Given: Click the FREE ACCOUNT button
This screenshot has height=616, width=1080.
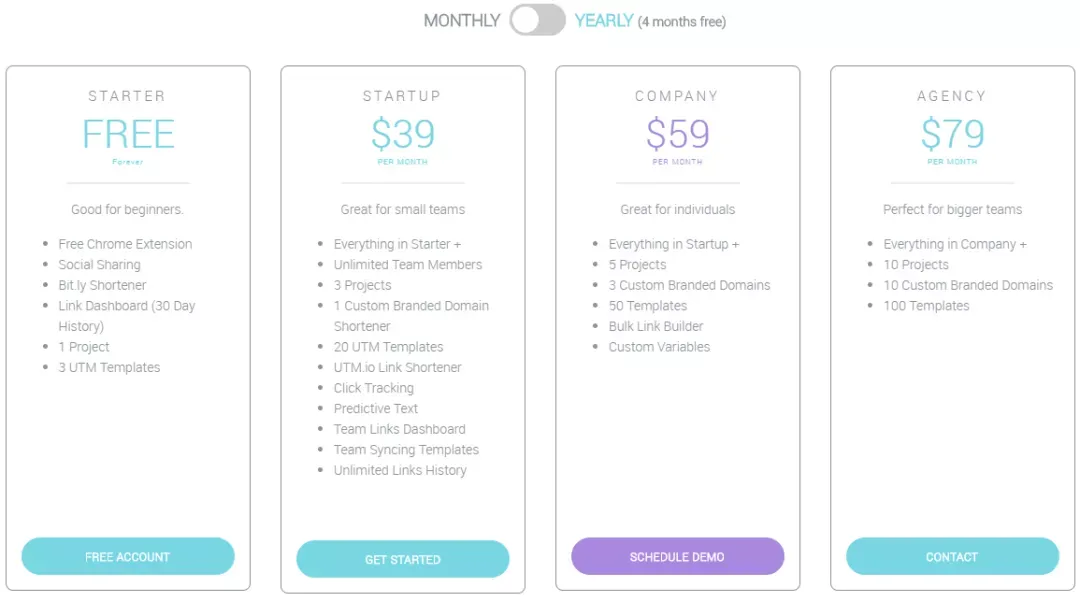Looking at the screenshot, I should pyautogui.click(x=127, y=556).
